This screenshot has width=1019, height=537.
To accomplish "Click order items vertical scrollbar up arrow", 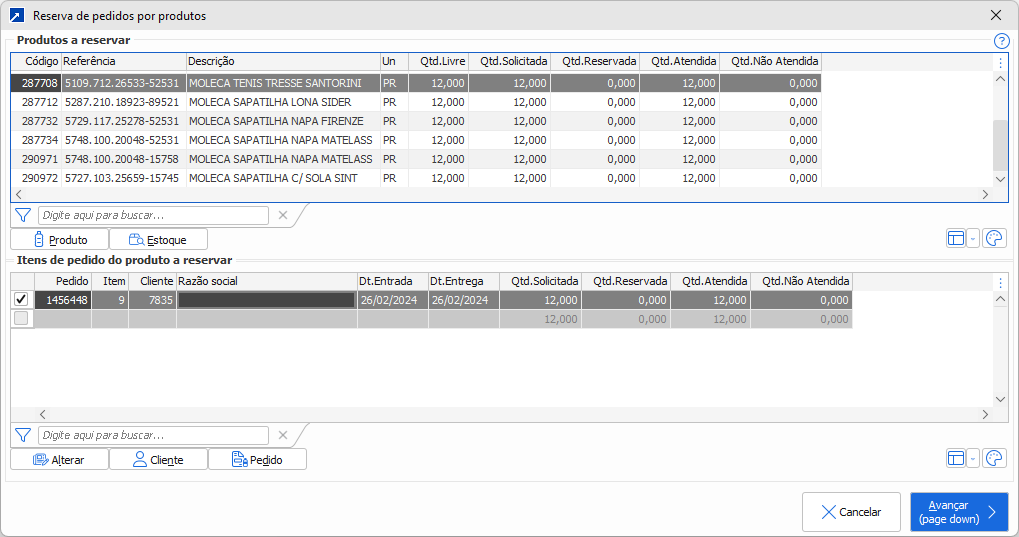I will tap(1000, 298).
